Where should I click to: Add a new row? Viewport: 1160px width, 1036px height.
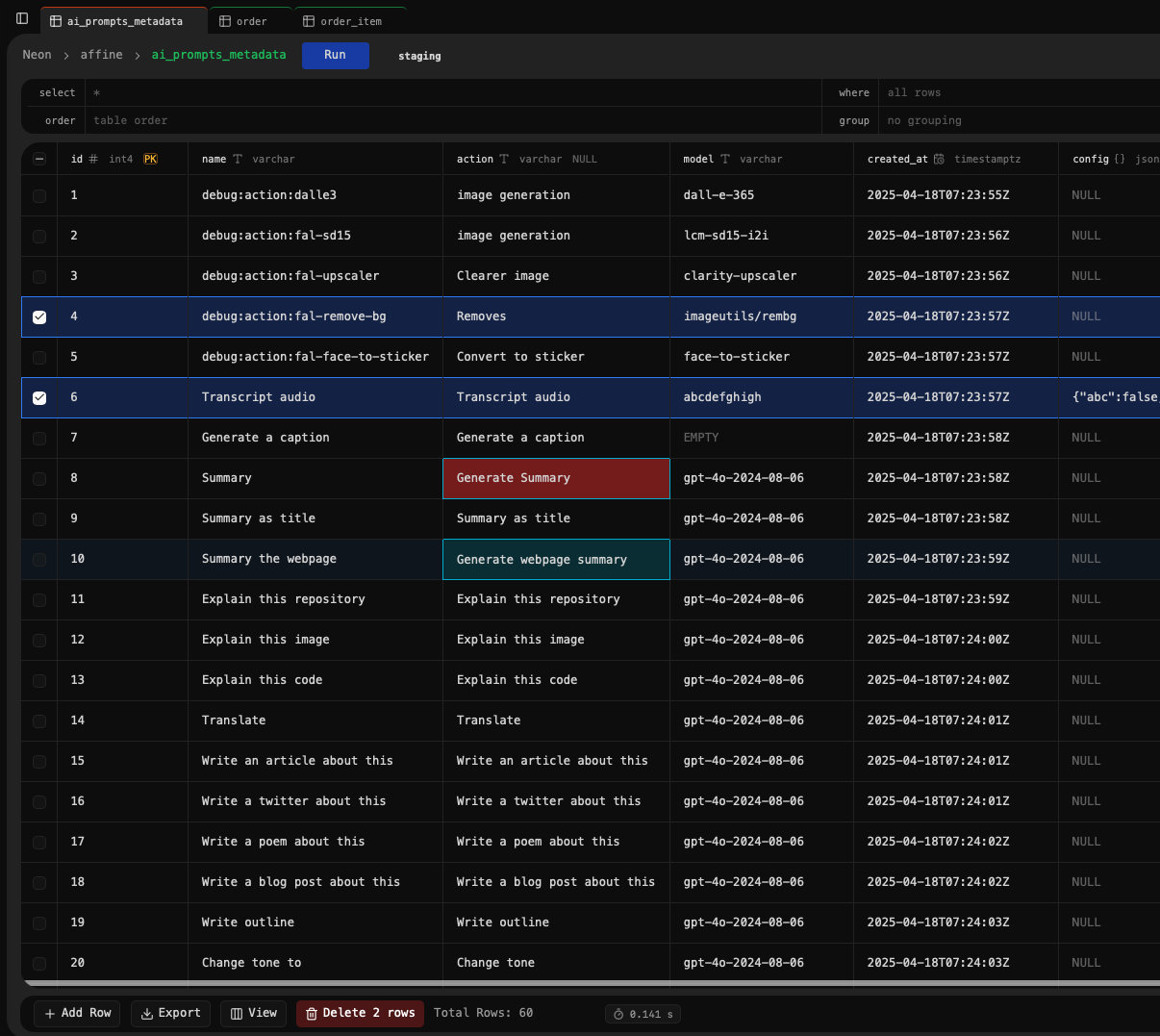click(77, 1013)
